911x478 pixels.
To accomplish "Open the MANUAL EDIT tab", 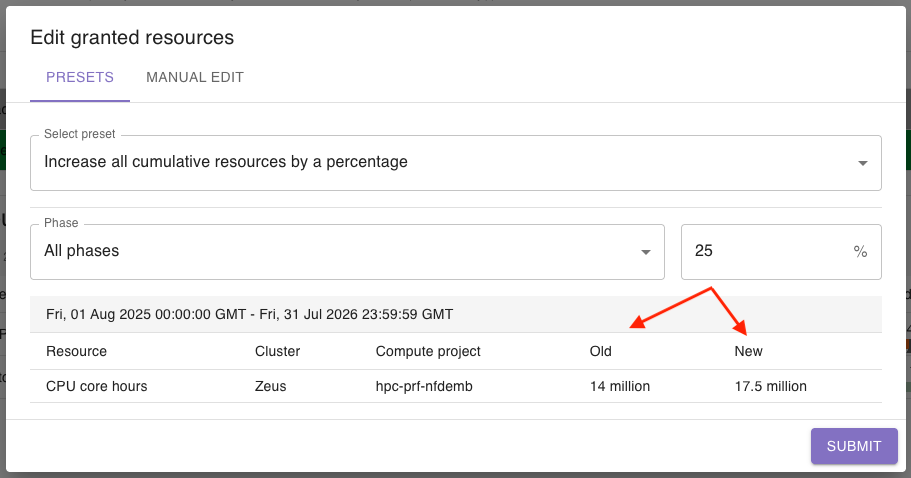I will click(195, 78).
